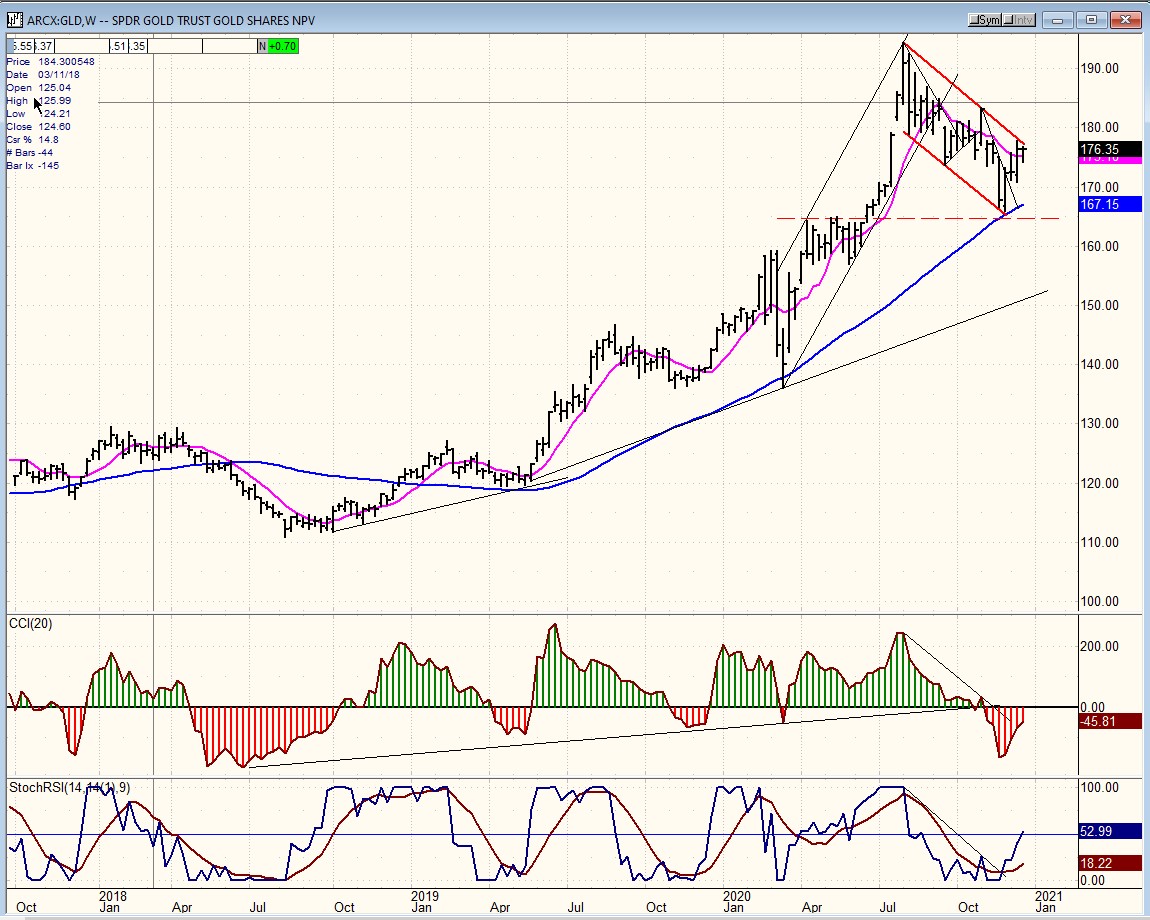Screen dimensions: 1150x920
Task: Click the 52.99 StochRSI value label
Action: pyautogui.click(x=1110, y=831)
